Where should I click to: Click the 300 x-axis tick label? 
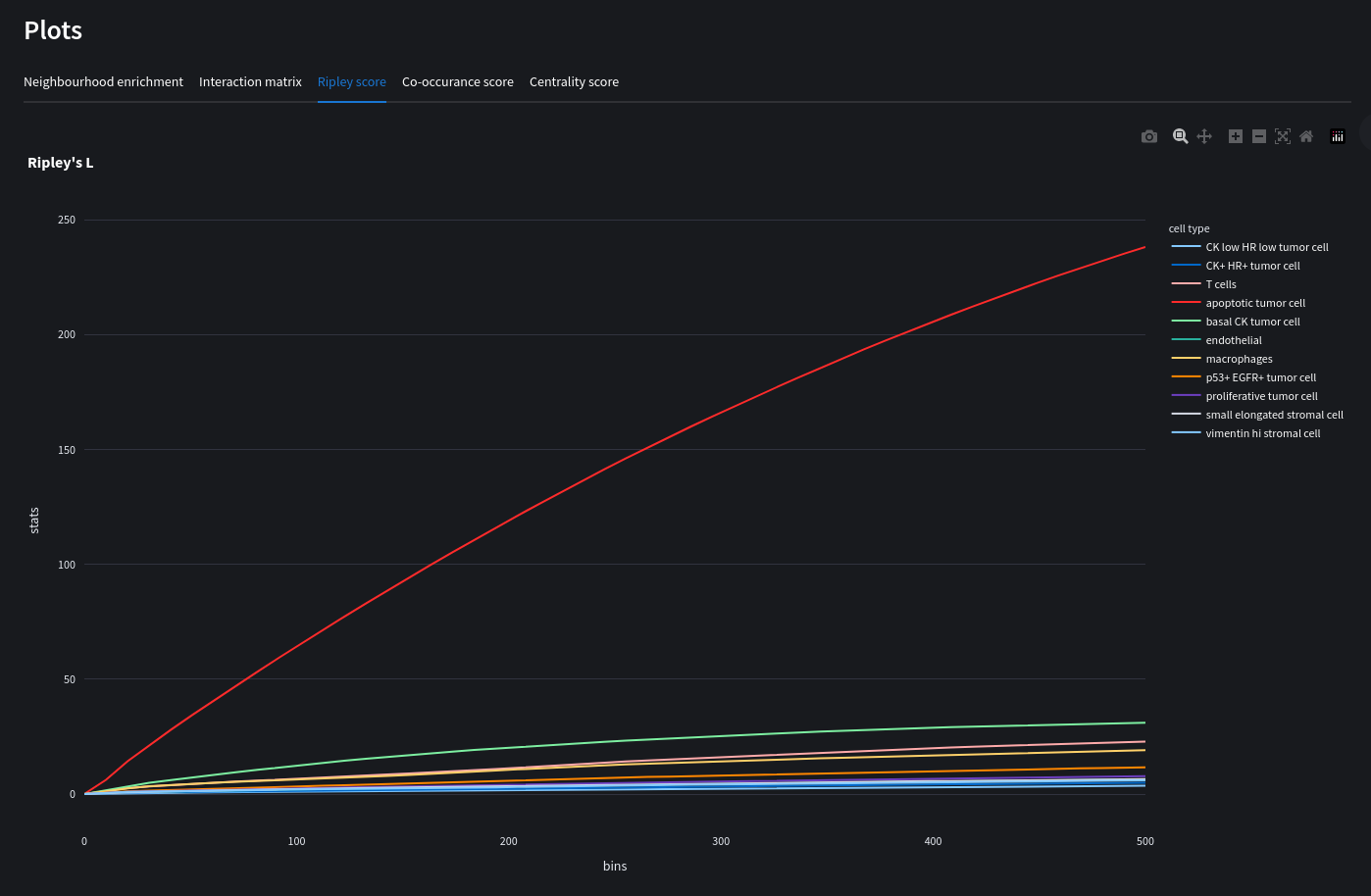pos(721,841)
